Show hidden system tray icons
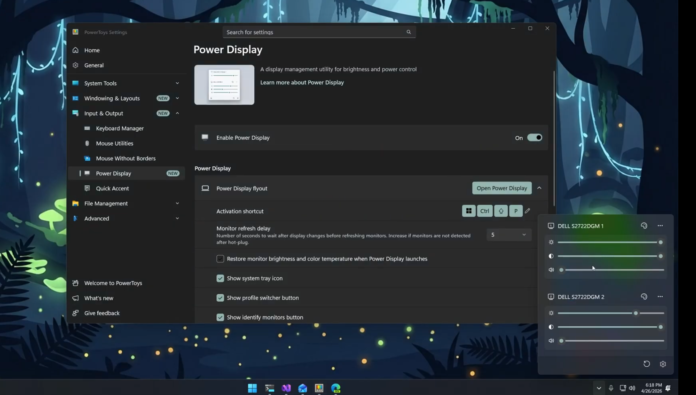This screenshot has height=395, width=696. 599,388
